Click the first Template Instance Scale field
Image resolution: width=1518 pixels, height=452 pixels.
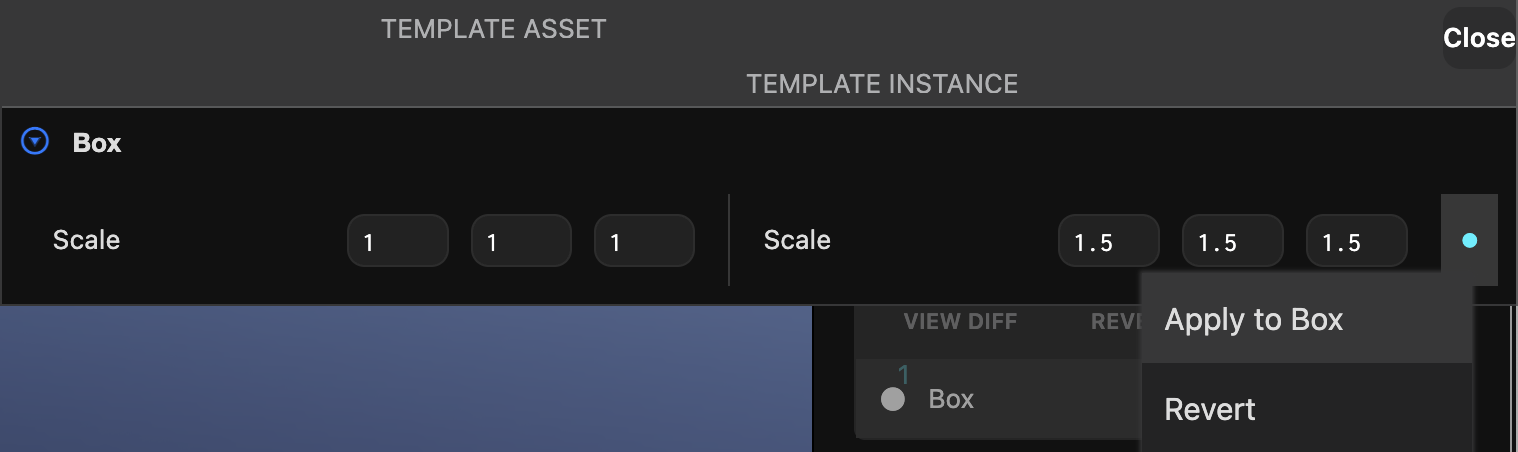(1109, 241)
